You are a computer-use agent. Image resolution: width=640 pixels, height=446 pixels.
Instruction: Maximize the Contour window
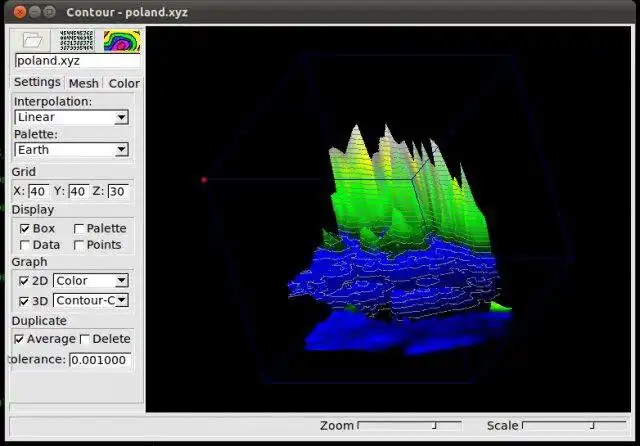pyautogui.click(x=49, y=12)
